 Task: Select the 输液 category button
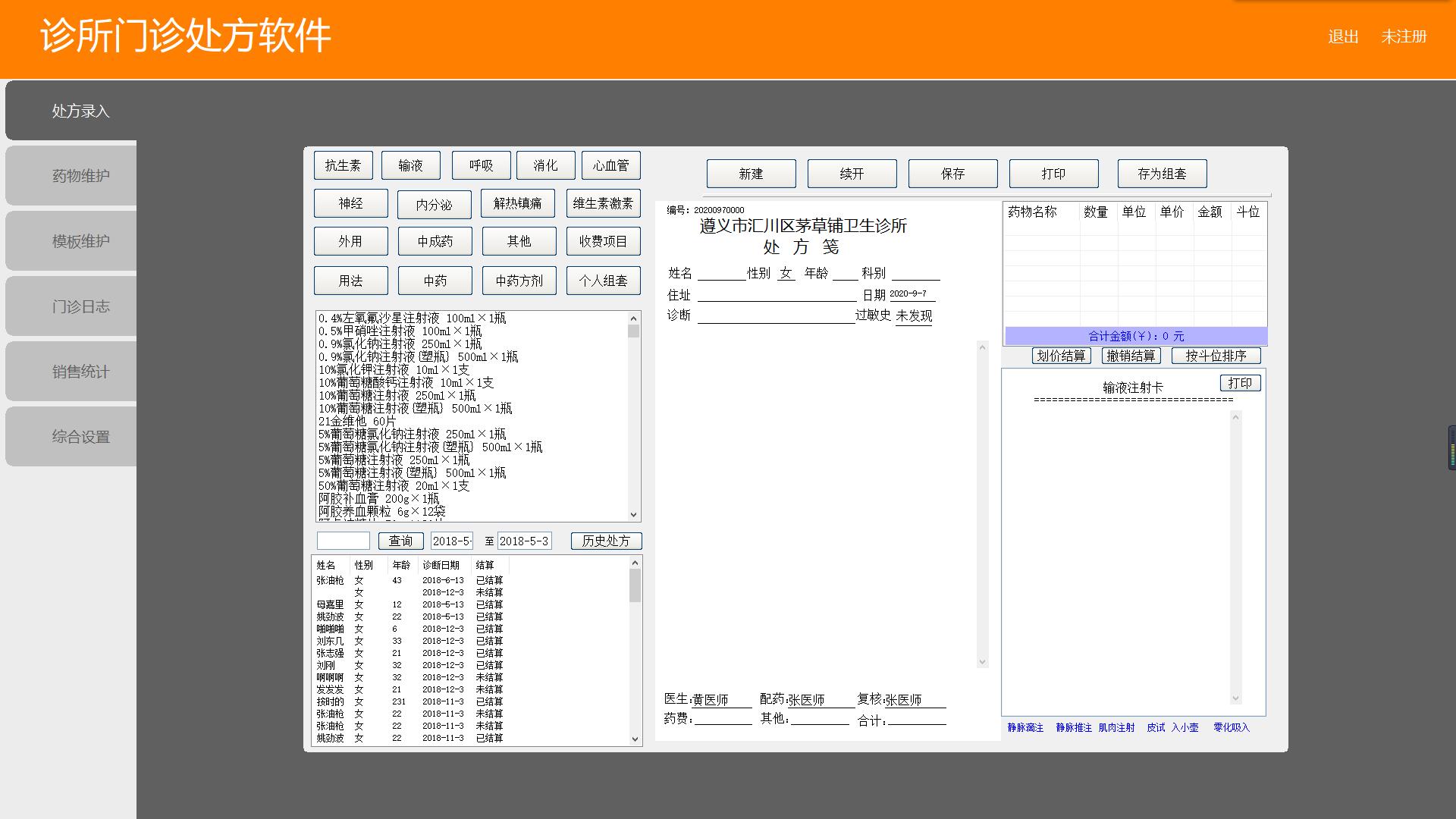point(410,165)
